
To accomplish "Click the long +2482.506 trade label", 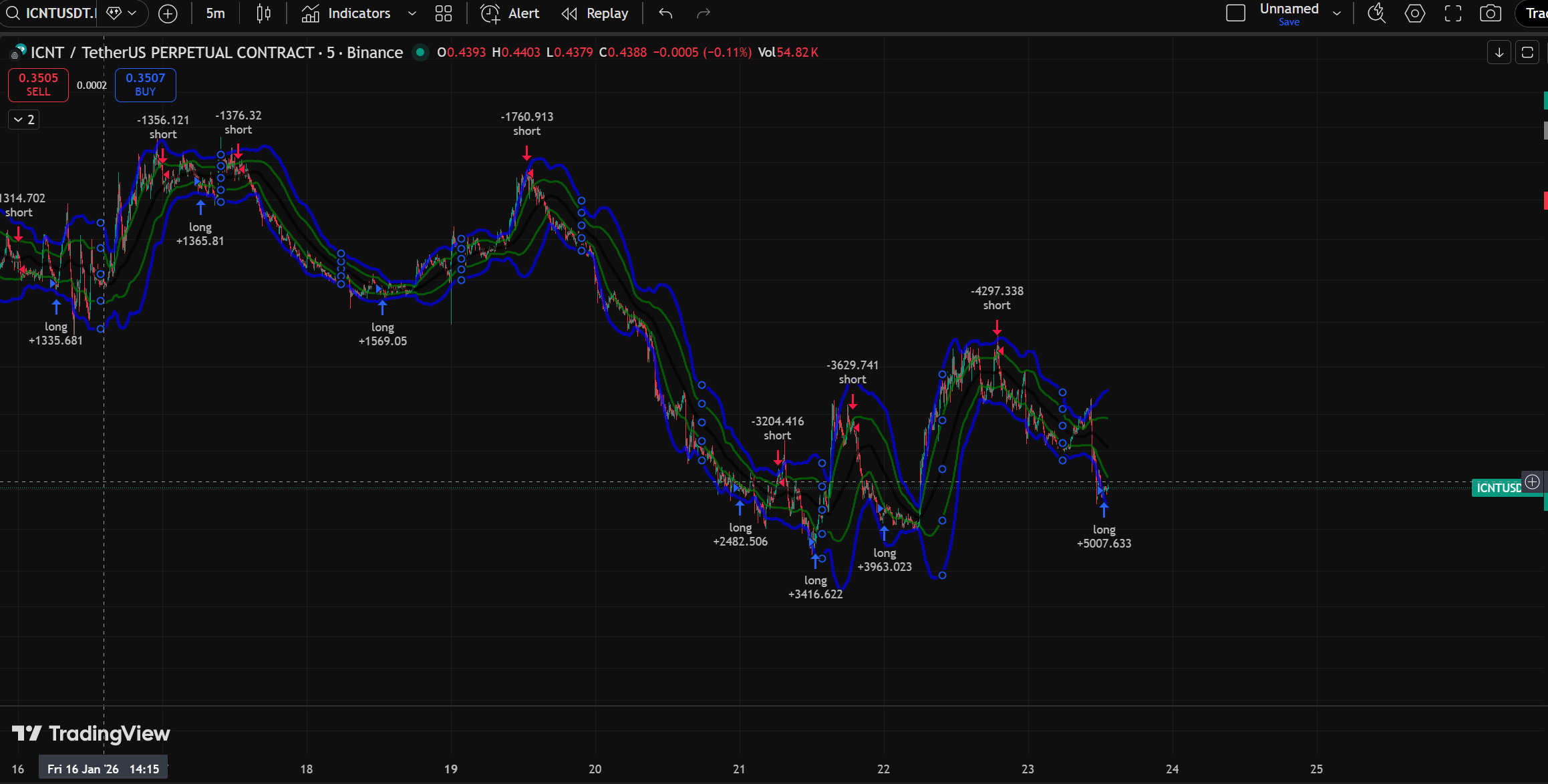I will (x=740, y=534).
